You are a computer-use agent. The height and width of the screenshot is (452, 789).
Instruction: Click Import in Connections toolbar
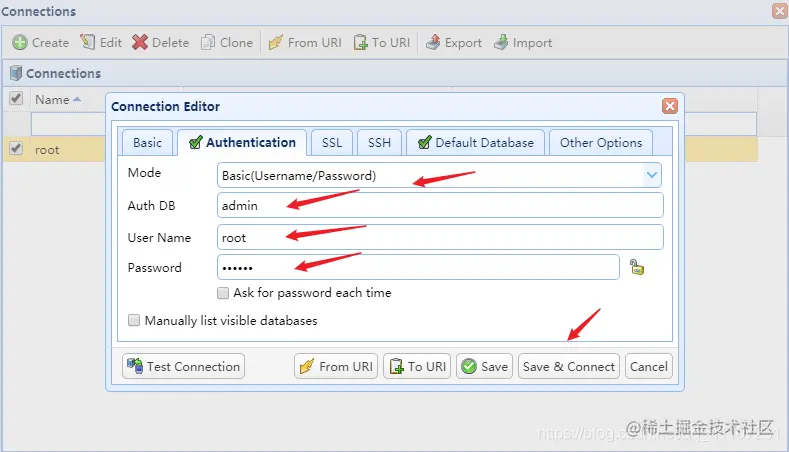point(523,43)
